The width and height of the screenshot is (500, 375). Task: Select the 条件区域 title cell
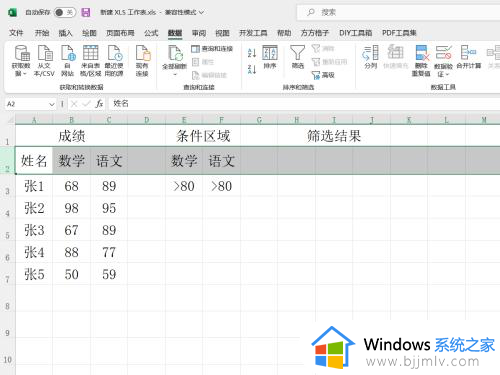(203, 136)
